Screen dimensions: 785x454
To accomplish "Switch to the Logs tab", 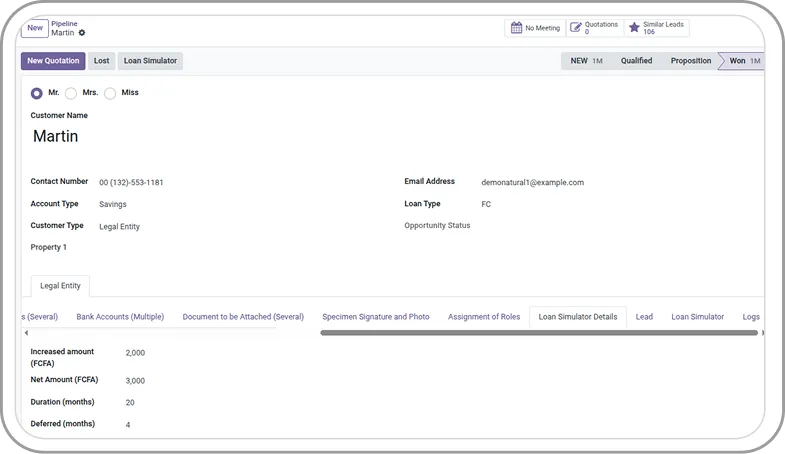I will click(750, 317).
